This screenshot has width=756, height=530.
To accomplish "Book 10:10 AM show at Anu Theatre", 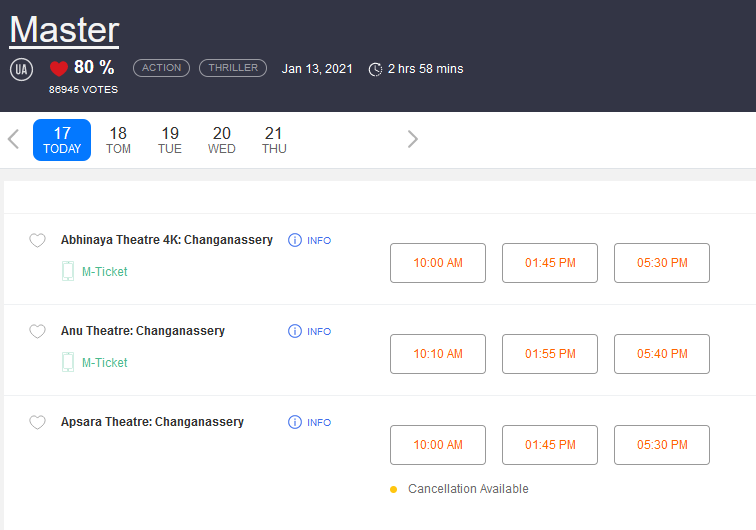I will 438,354.
